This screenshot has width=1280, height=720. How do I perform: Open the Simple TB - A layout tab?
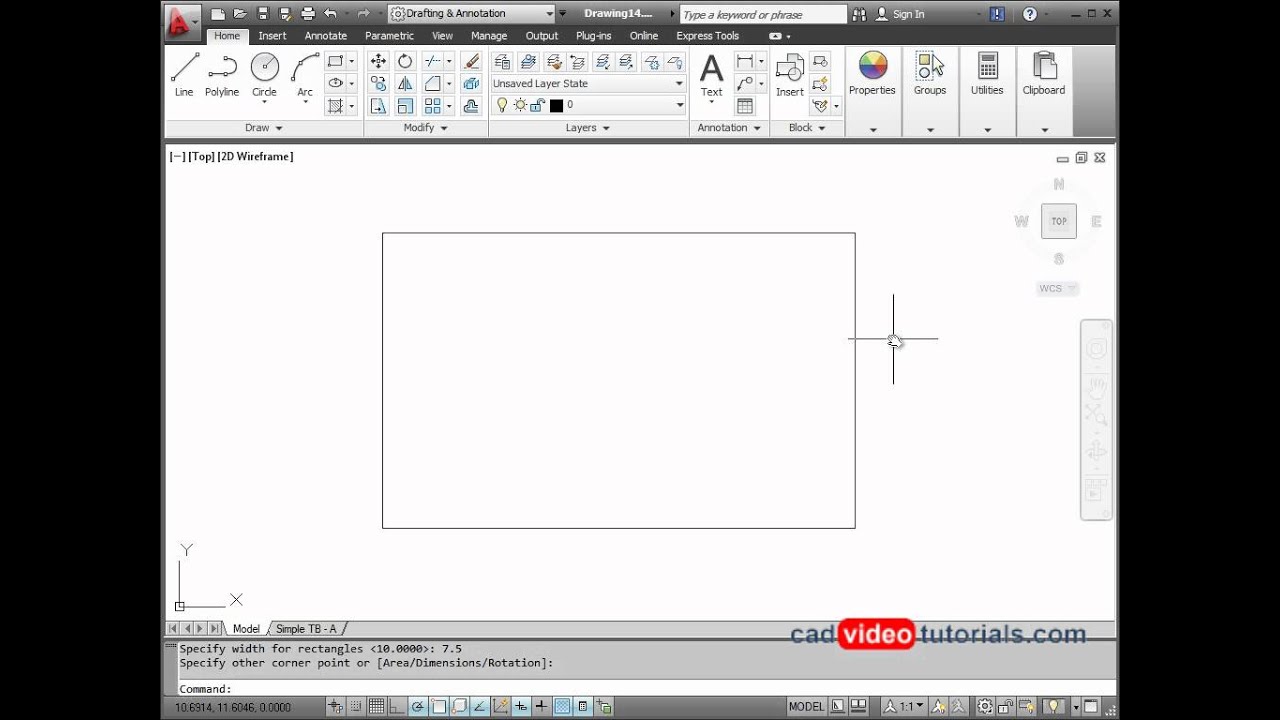[x=306, y=629]
